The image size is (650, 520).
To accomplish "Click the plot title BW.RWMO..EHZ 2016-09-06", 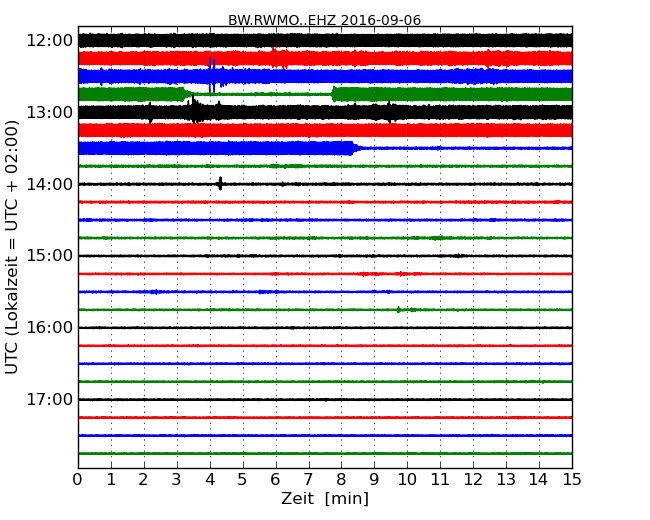I will pos(324,20).
